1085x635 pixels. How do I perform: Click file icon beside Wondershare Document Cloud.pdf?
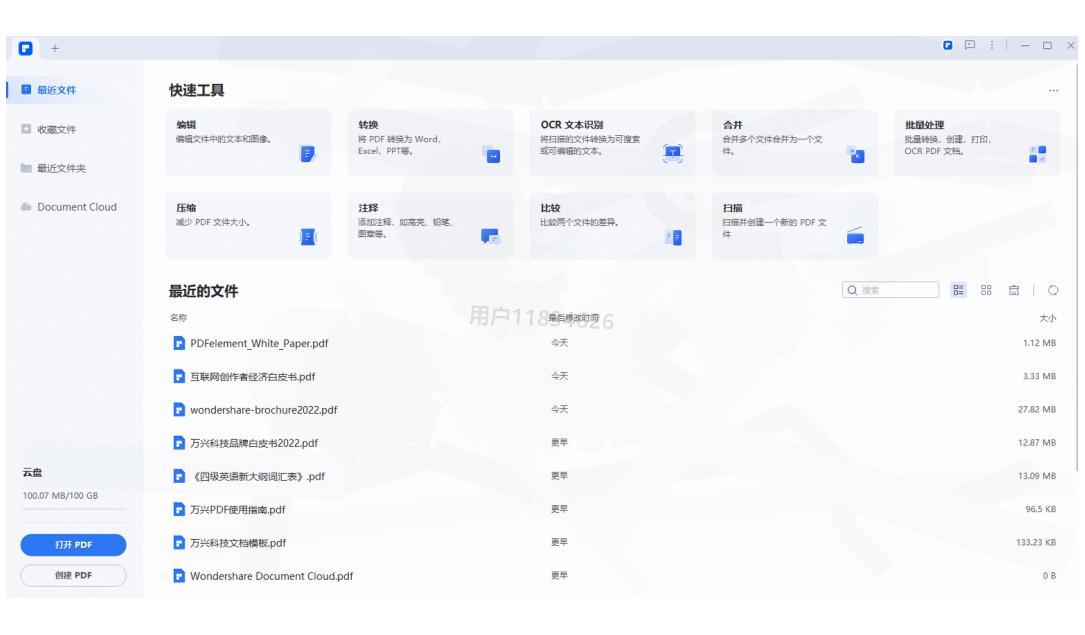tap(179, 576)
